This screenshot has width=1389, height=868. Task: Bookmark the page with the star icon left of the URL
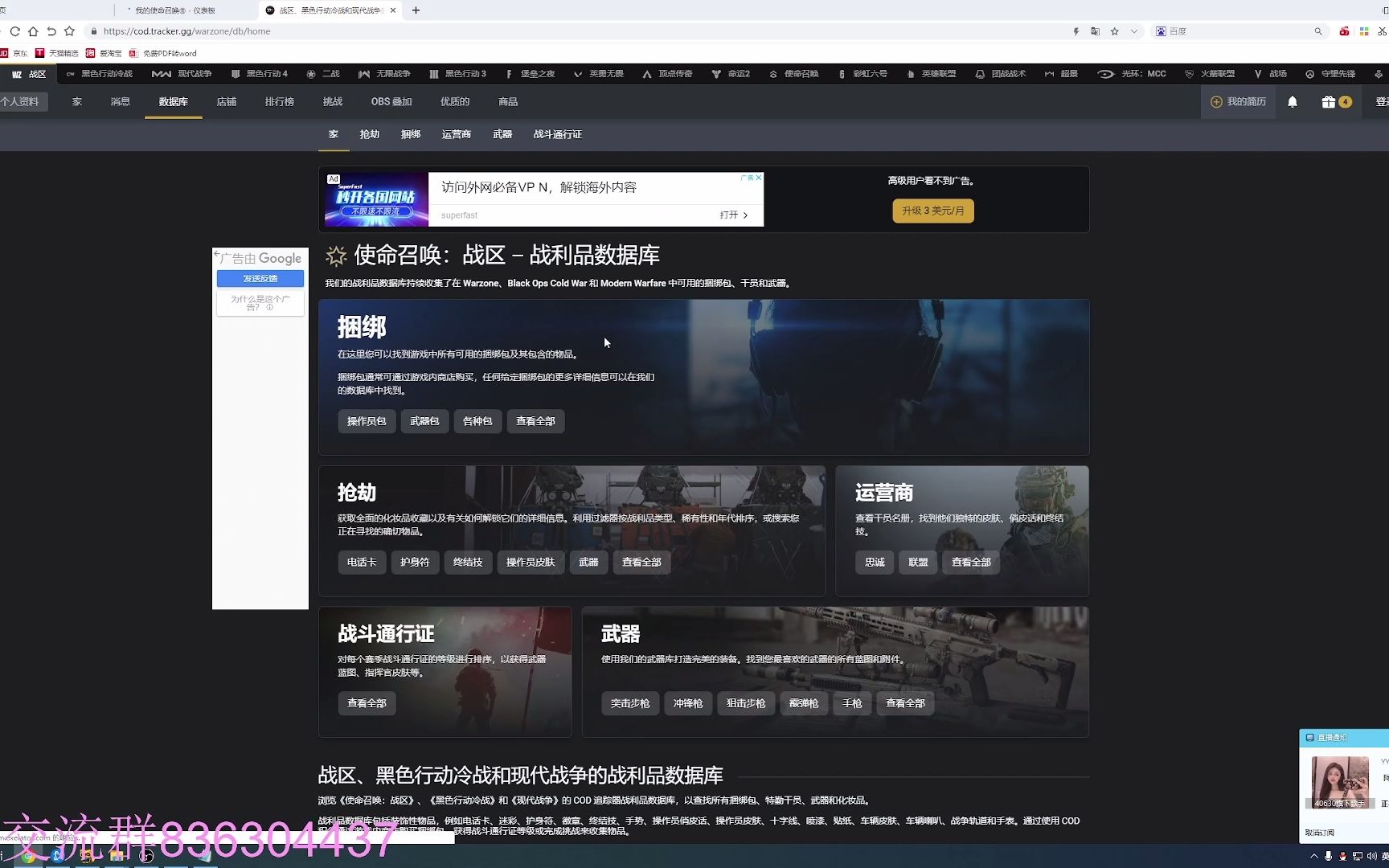[x=69, y=31]
